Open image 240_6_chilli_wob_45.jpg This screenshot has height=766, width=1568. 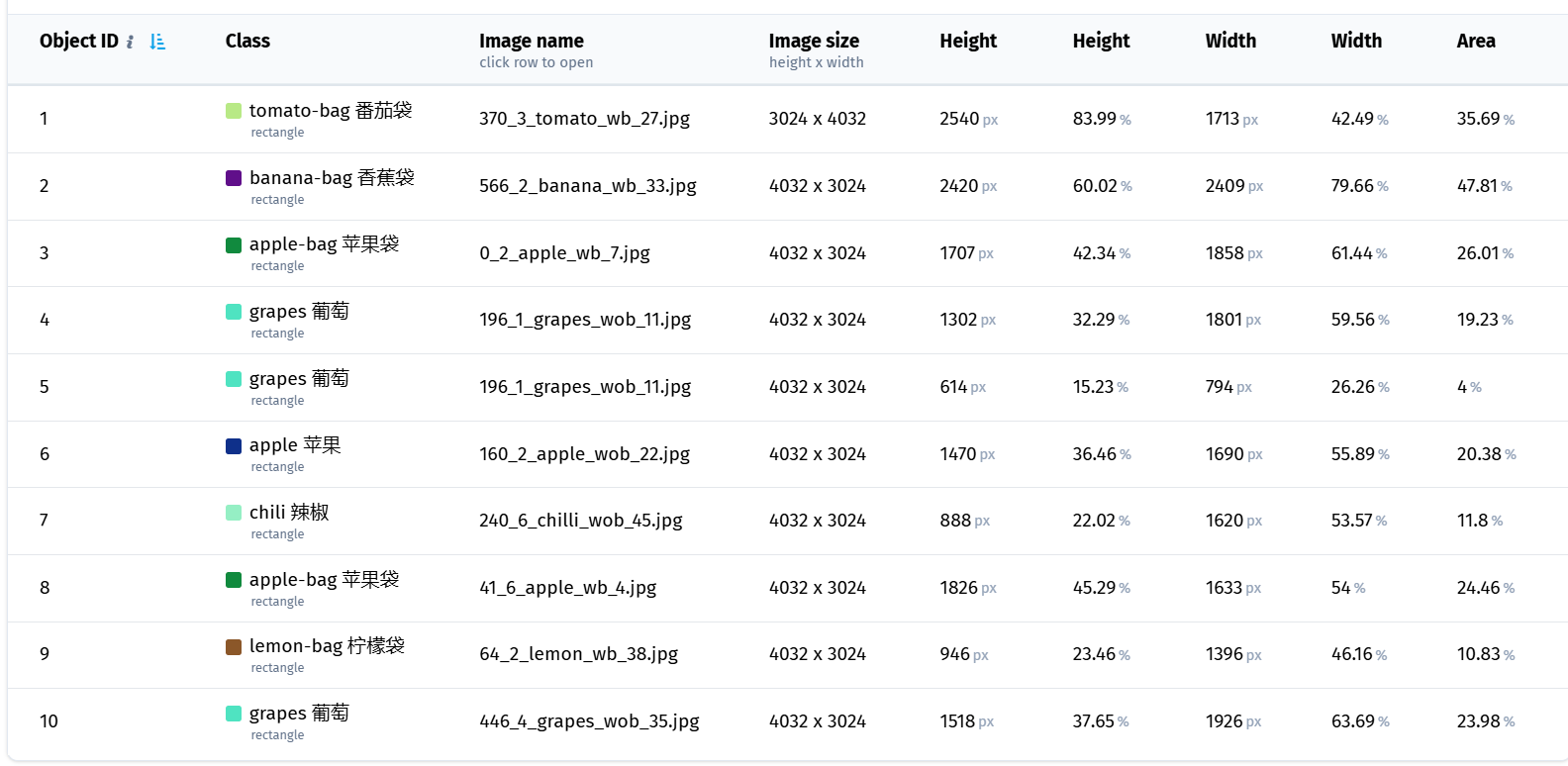tap(581, 521)
